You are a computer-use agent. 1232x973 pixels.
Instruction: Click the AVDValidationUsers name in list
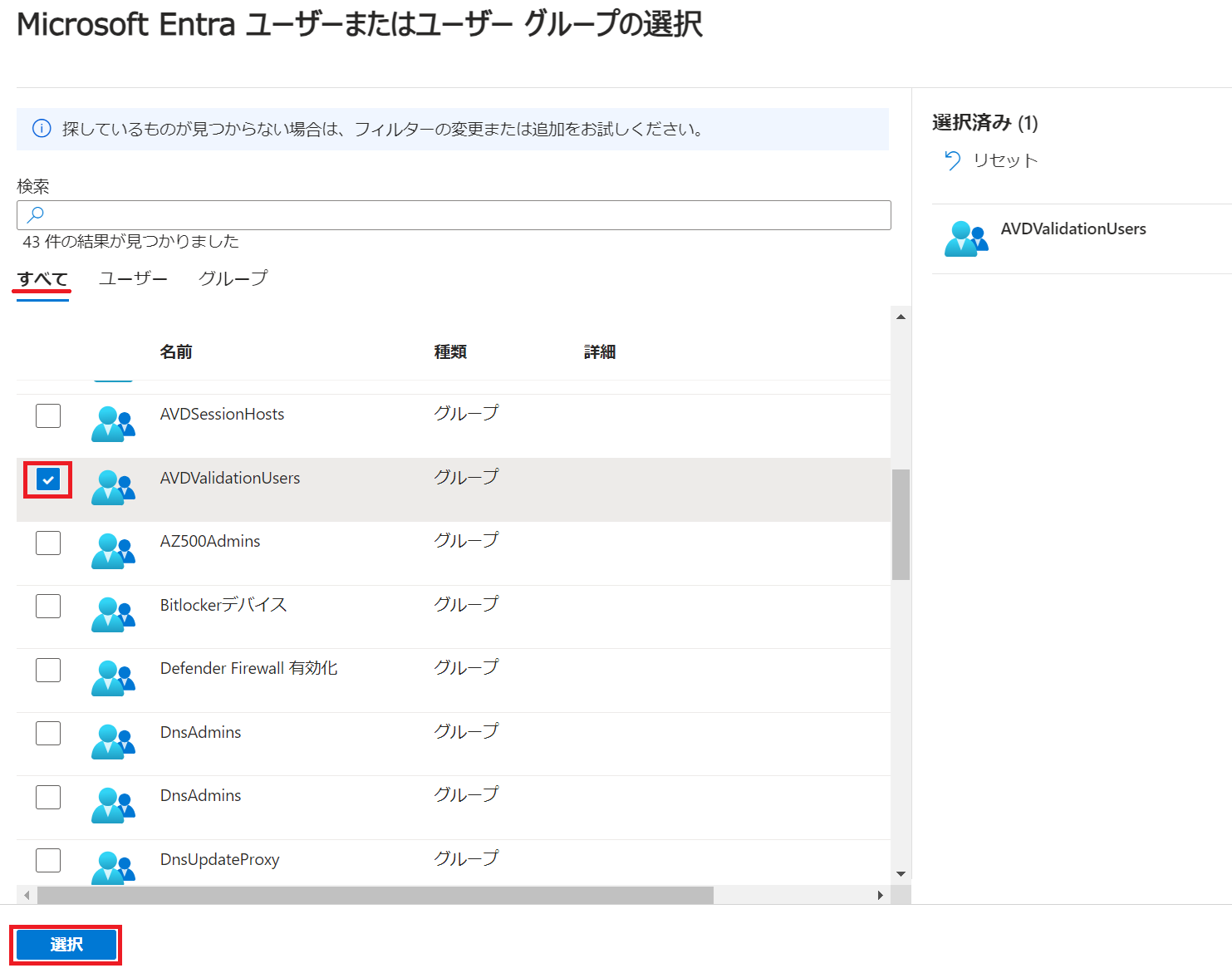coord(230,478)
